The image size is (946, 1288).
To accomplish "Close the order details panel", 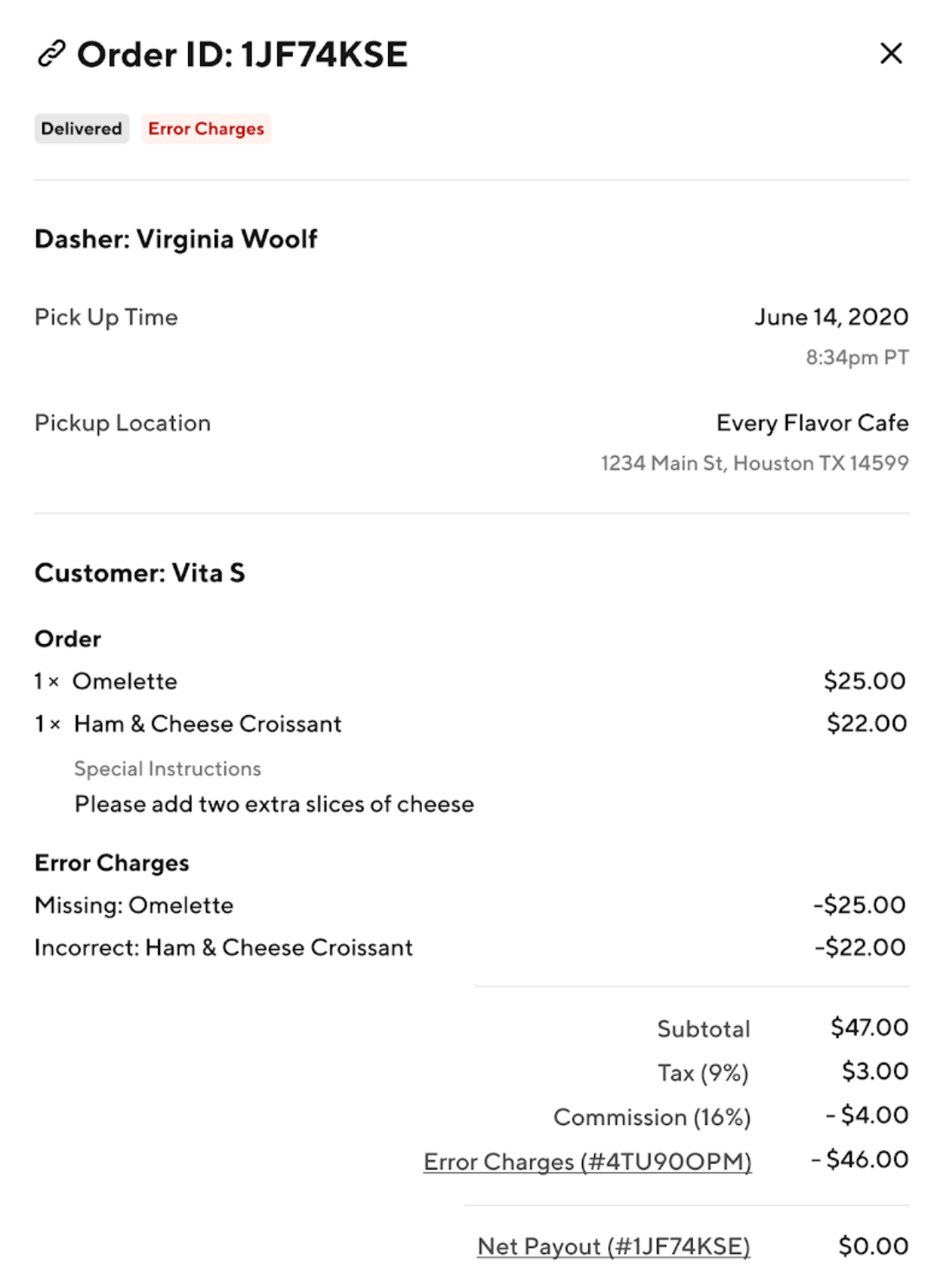I will (891, 54).
